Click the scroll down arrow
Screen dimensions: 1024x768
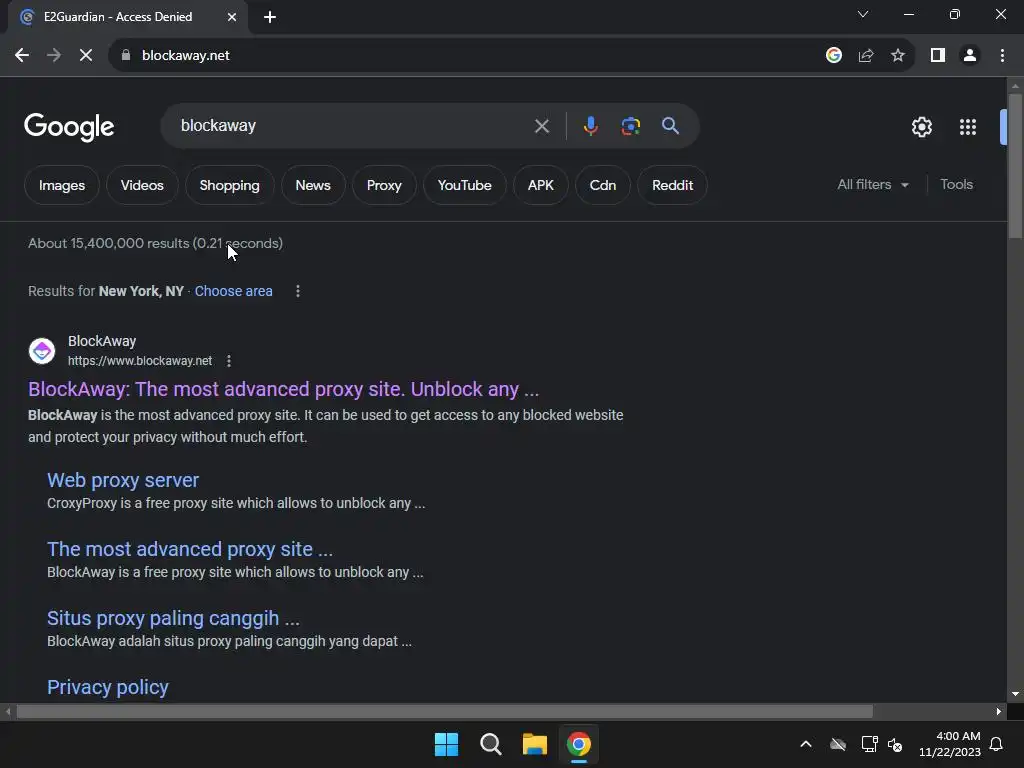tap(1015, 694)
